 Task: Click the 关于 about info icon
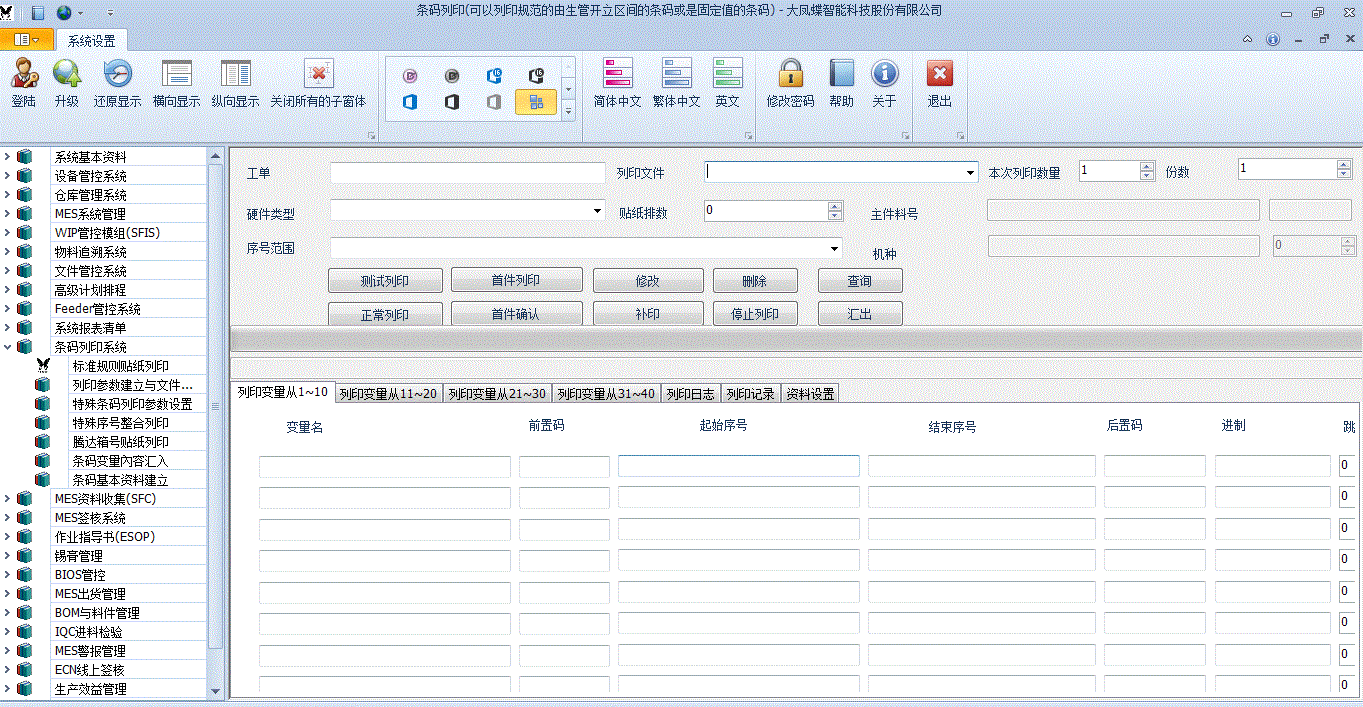[x=884, y=75]
